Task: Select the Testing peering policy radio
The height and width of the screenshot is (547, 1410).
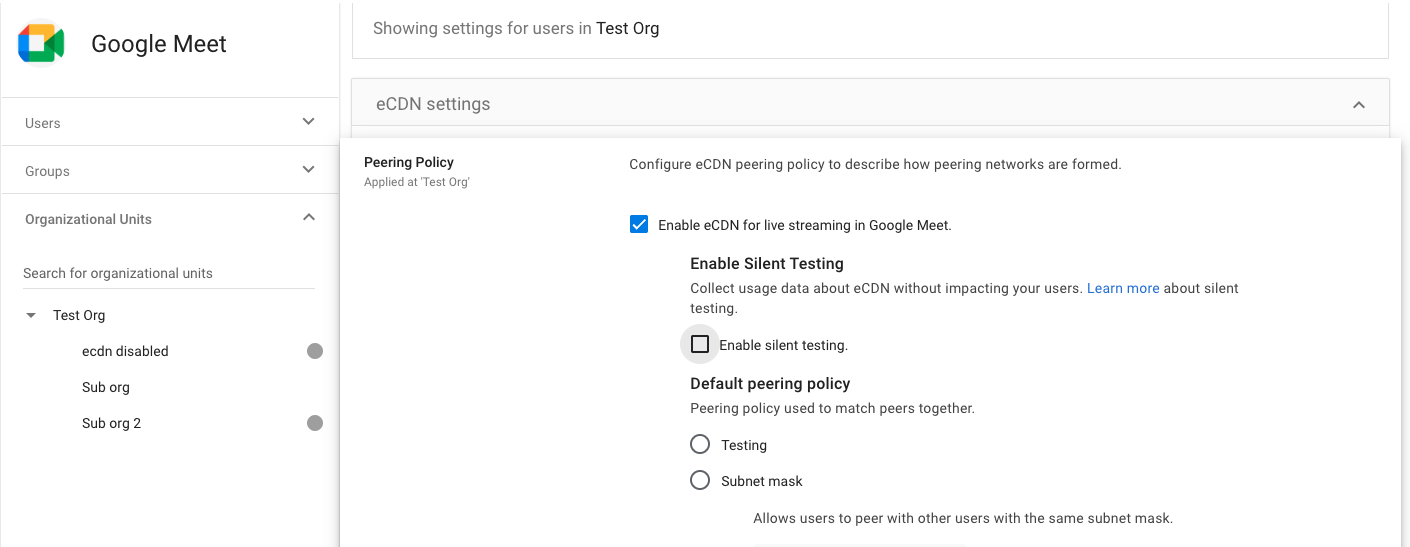Action: tap(700, 445)
